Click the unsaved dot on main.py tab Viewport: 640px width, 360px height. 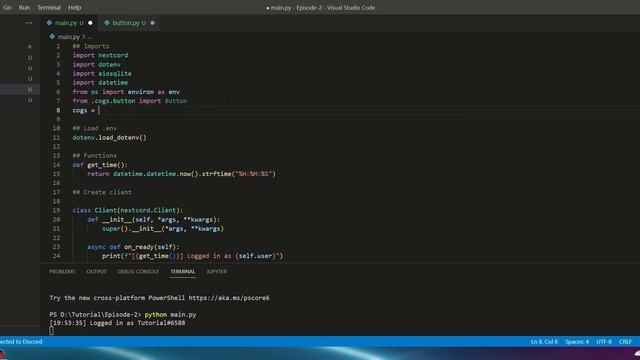(90, 23)
